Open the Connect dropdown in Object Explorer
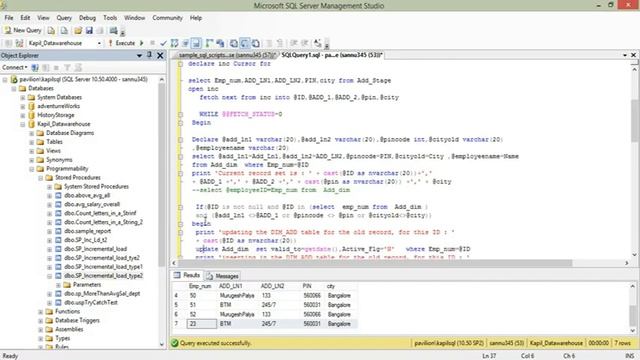Screen dimensions: 640x360 click(15, 67)
